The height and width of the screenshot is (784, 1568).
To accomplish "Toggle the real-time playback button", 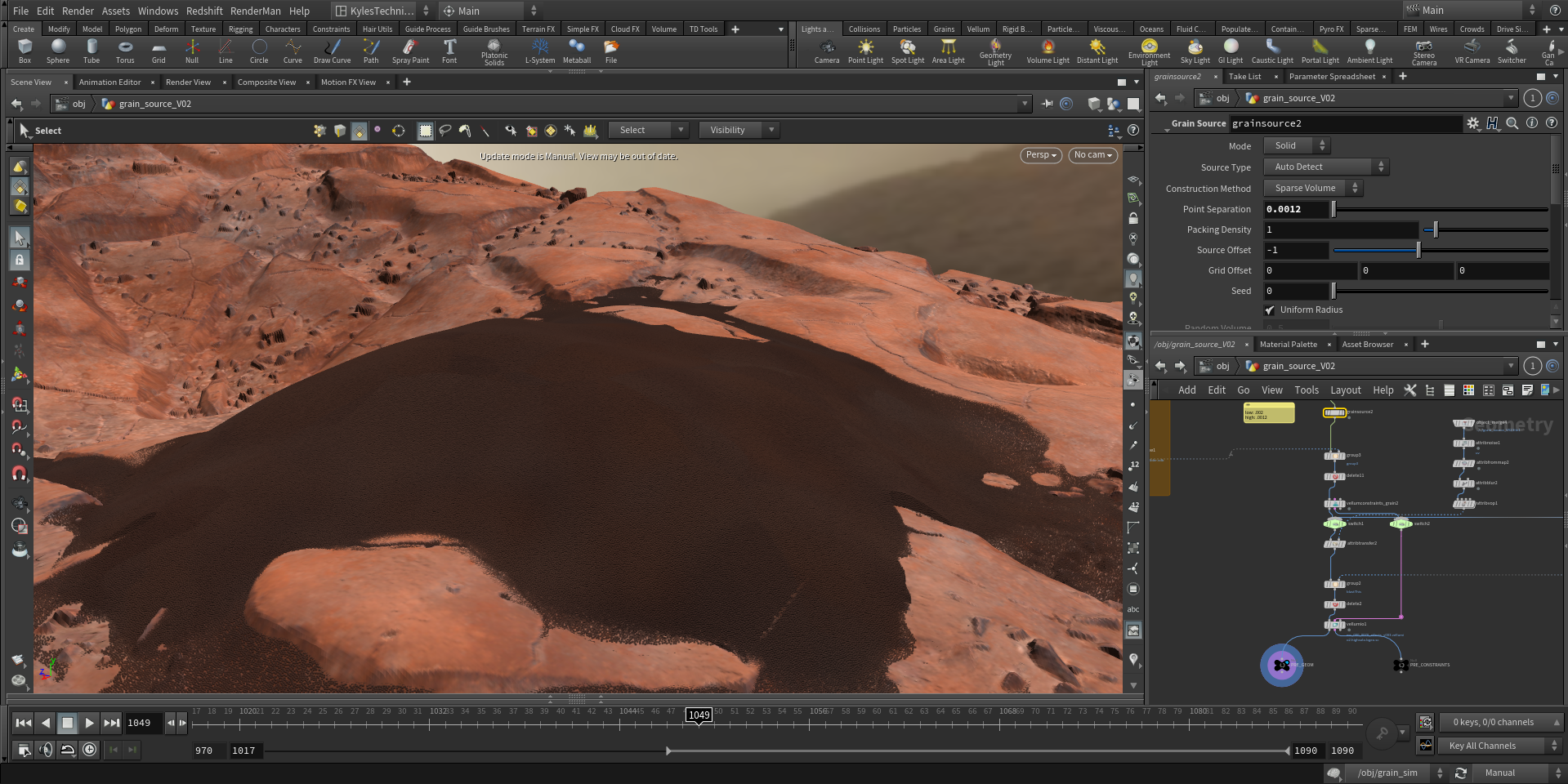I will click(x=90, y=750).
